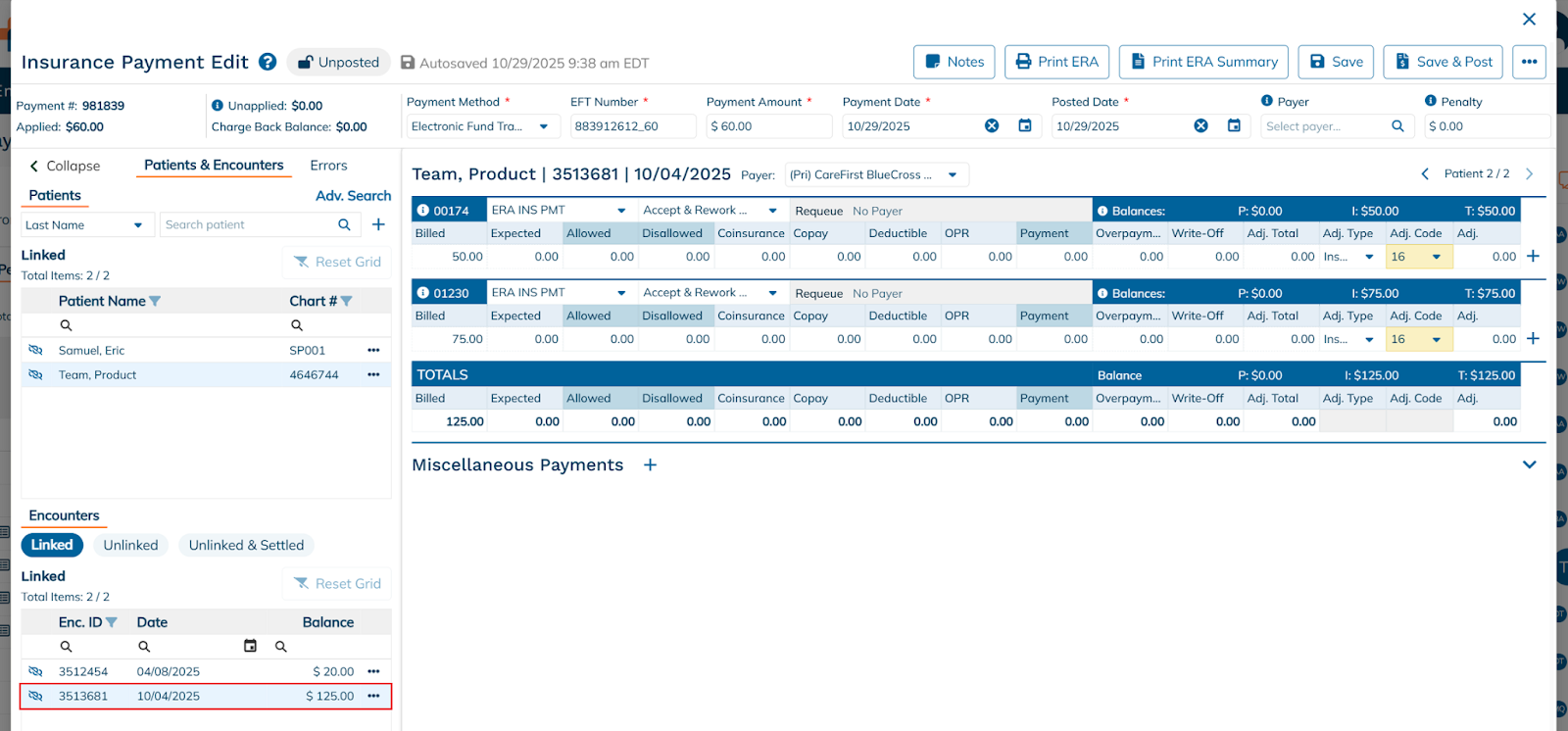Add a new patient with plus icon
Viewport: 1568px width, 731px height.
point(378,224)
